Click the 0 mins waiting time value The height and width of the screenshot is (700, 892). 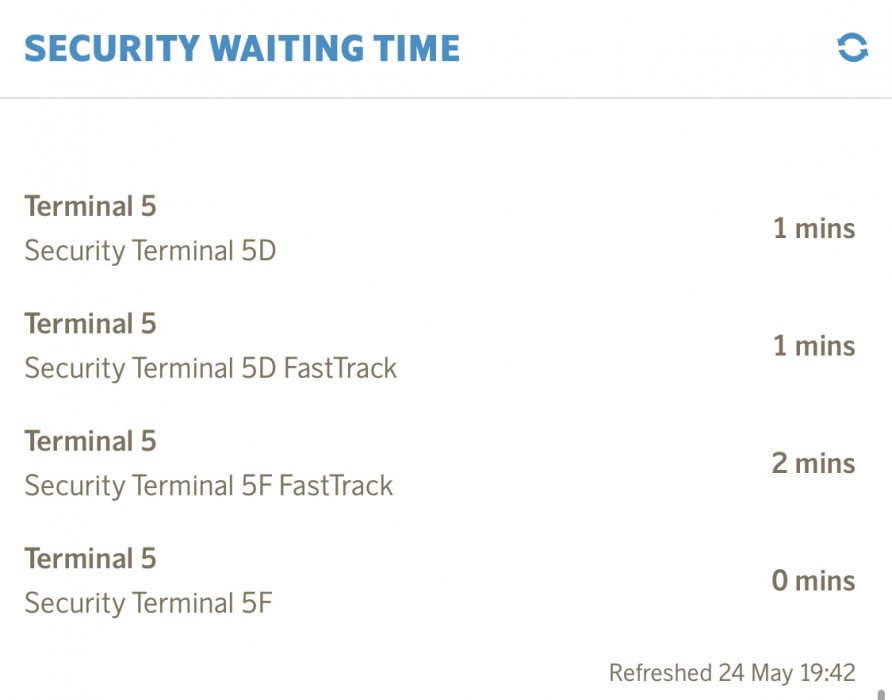[x=813, y=581]
